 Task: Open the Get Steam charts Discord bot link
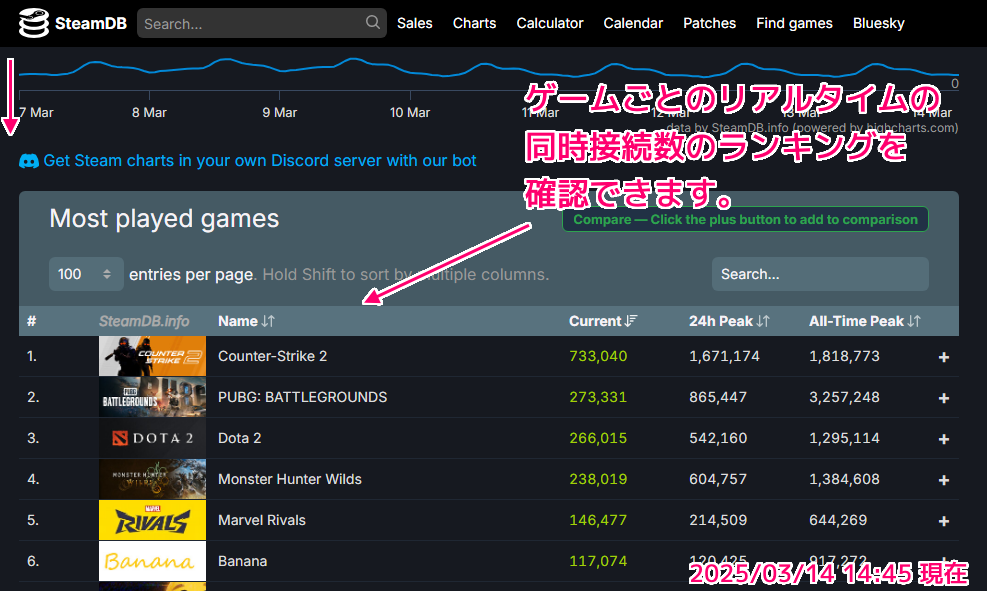[259, 160]
